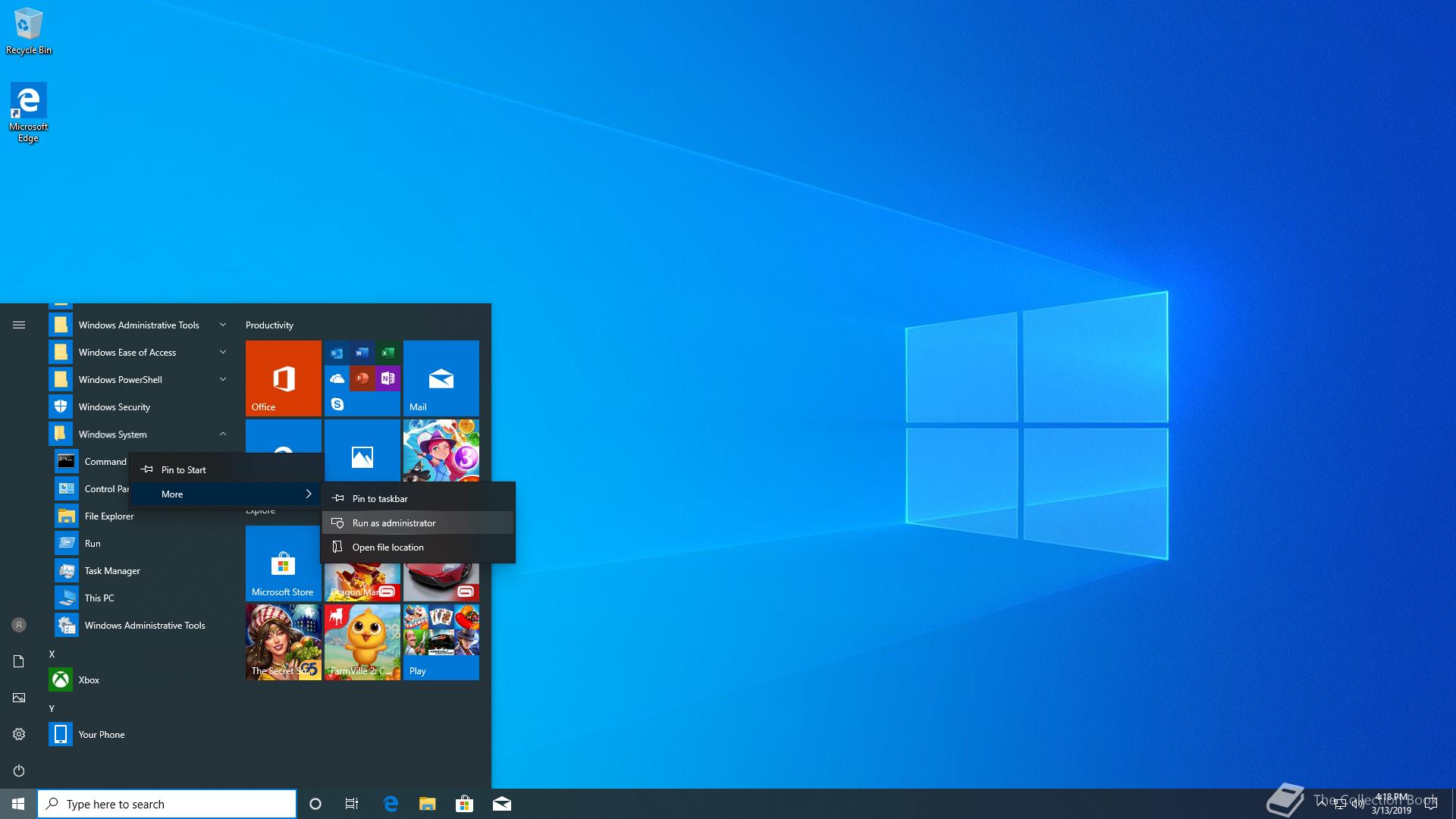Open This PC from the app list
Screen dimensions: 1456x819
point(143,598)
